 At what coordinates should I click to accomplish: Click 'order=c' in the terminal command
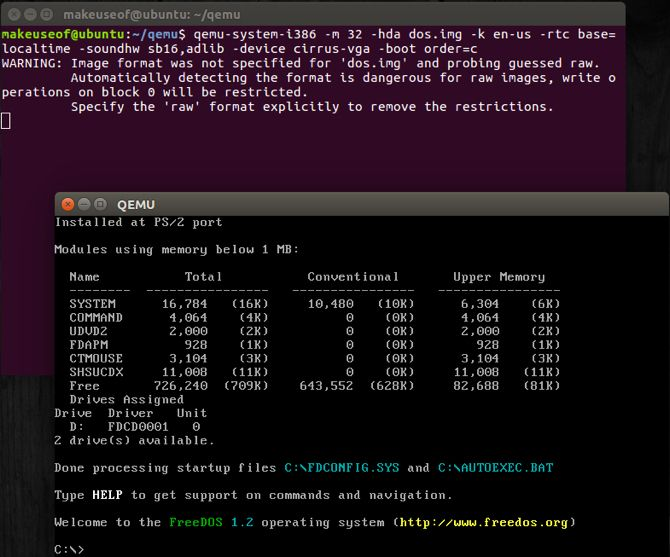coord(450,49)
